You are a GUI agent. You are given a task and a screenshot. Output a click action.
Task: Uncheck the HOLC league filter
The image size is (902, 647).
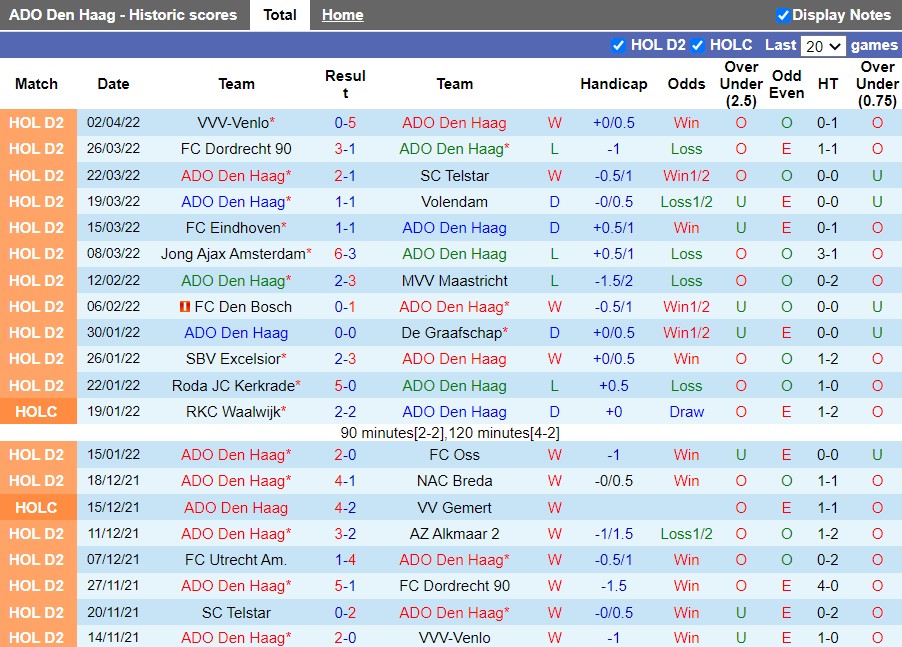tap(697, 45)
